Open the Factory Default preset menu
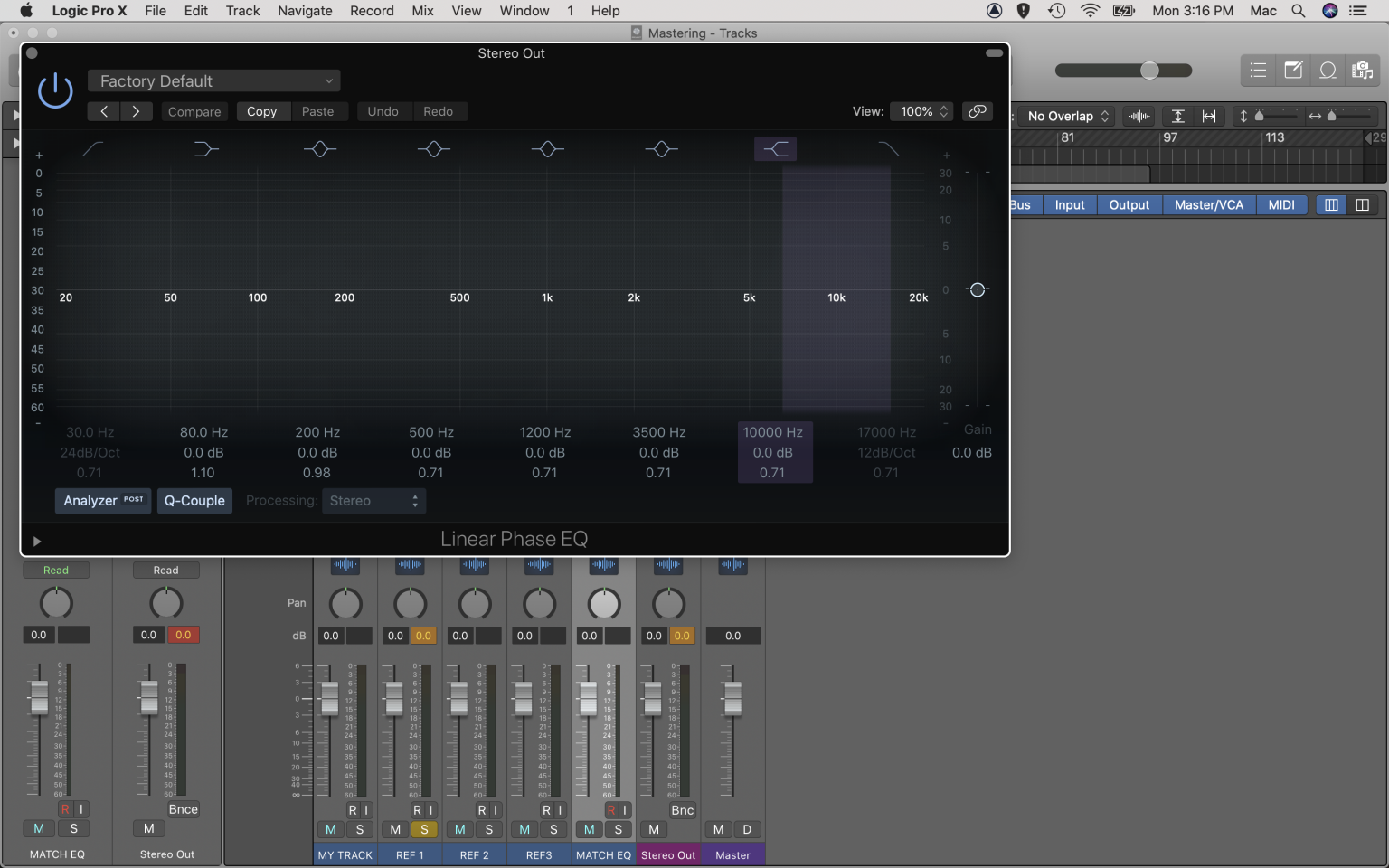Screen dimensions: 1389x868 tap(213, 80)
